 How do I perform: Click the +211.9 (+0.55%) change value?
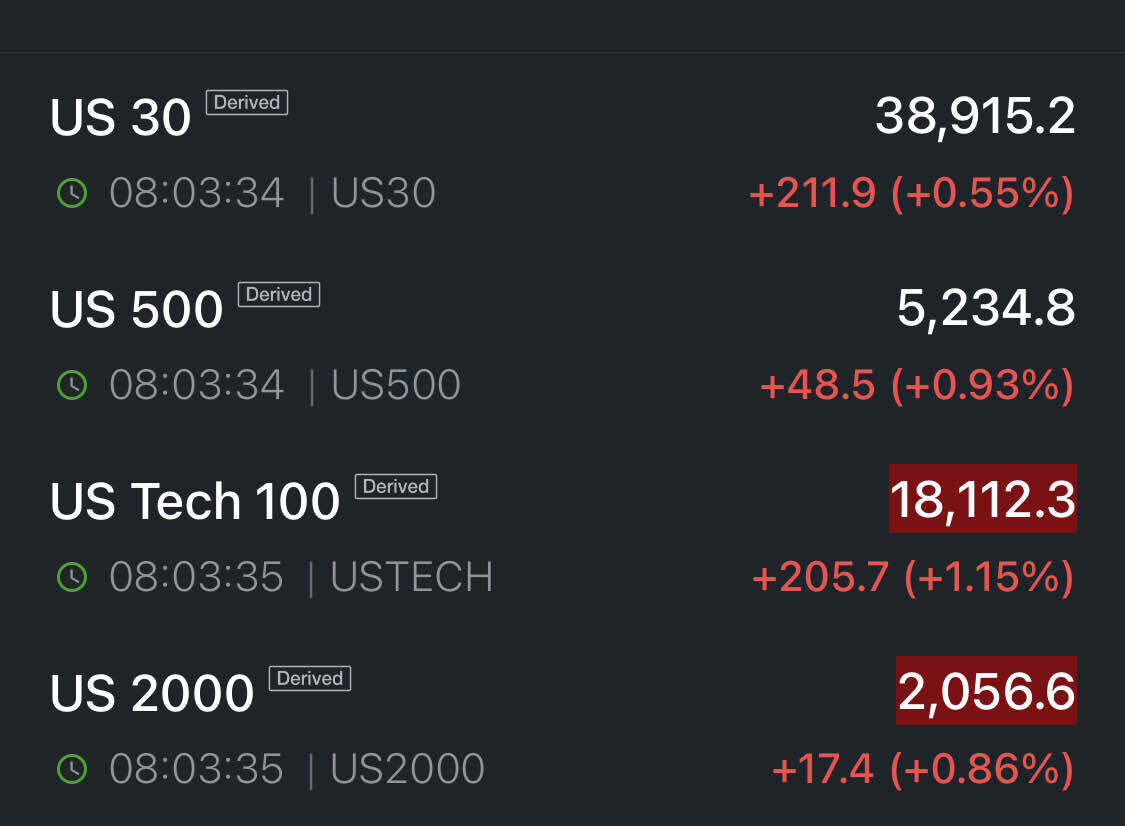(911, 193)
